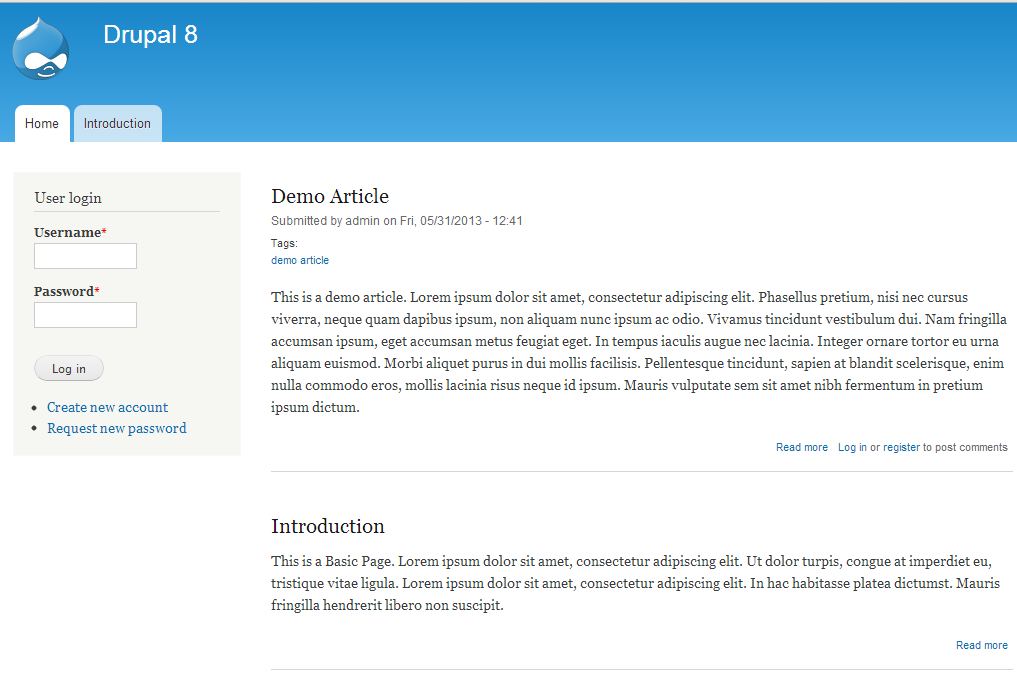Click Log in link to post comments

click(x=852, y=447)
